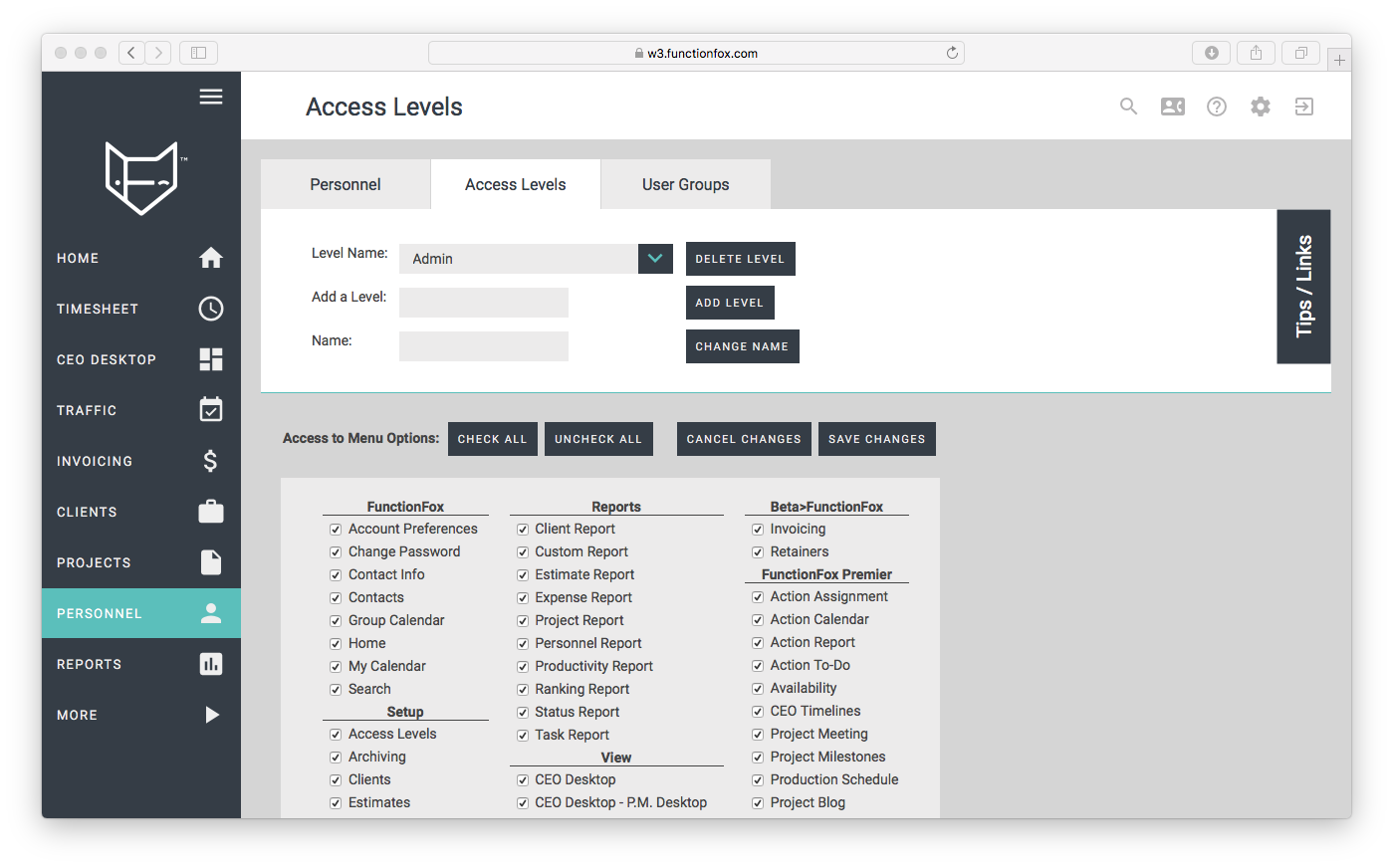Open the contact card icon in the header
Screen dimensions: 1393x868
coord(1173,107)
